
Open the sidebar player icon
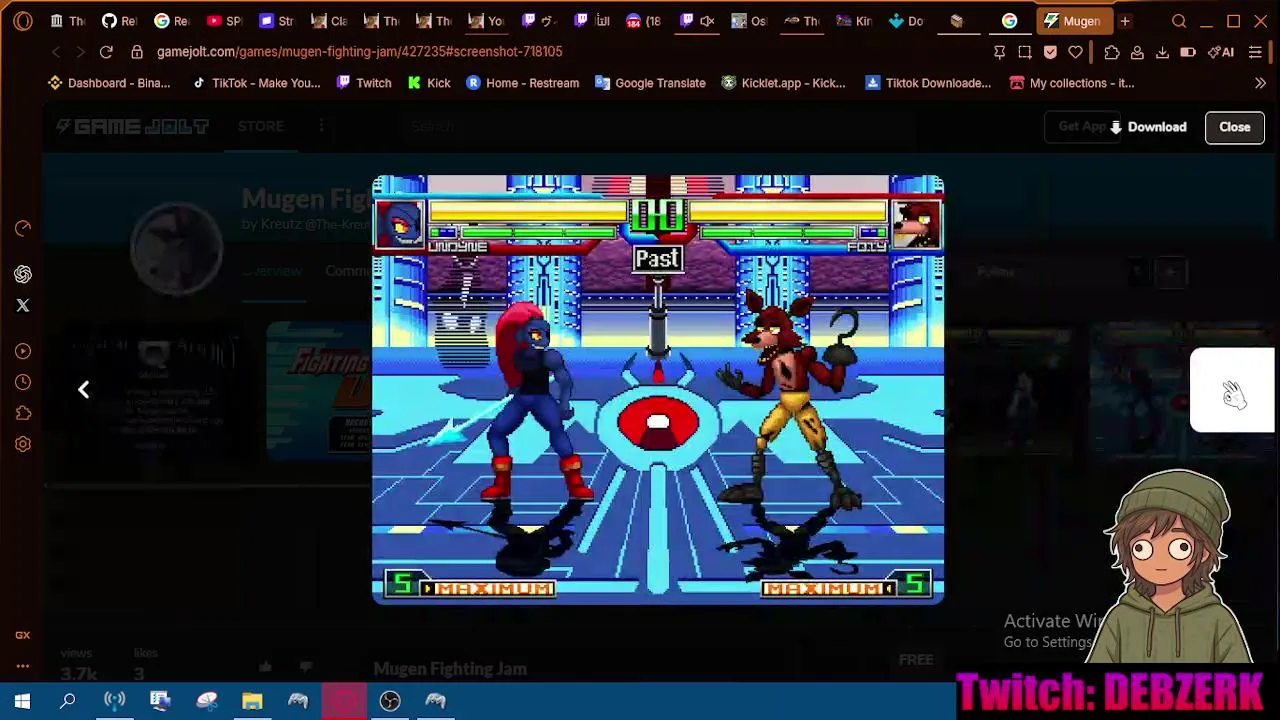tap(23, 351)
